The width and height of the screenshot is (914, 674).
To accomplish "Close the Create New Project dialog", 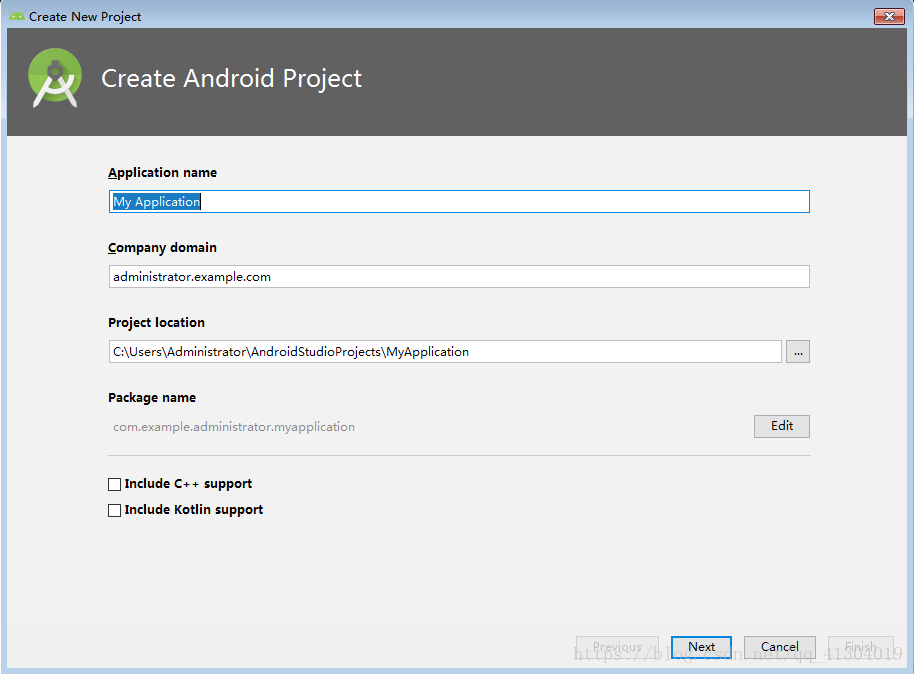I will 889,16.
